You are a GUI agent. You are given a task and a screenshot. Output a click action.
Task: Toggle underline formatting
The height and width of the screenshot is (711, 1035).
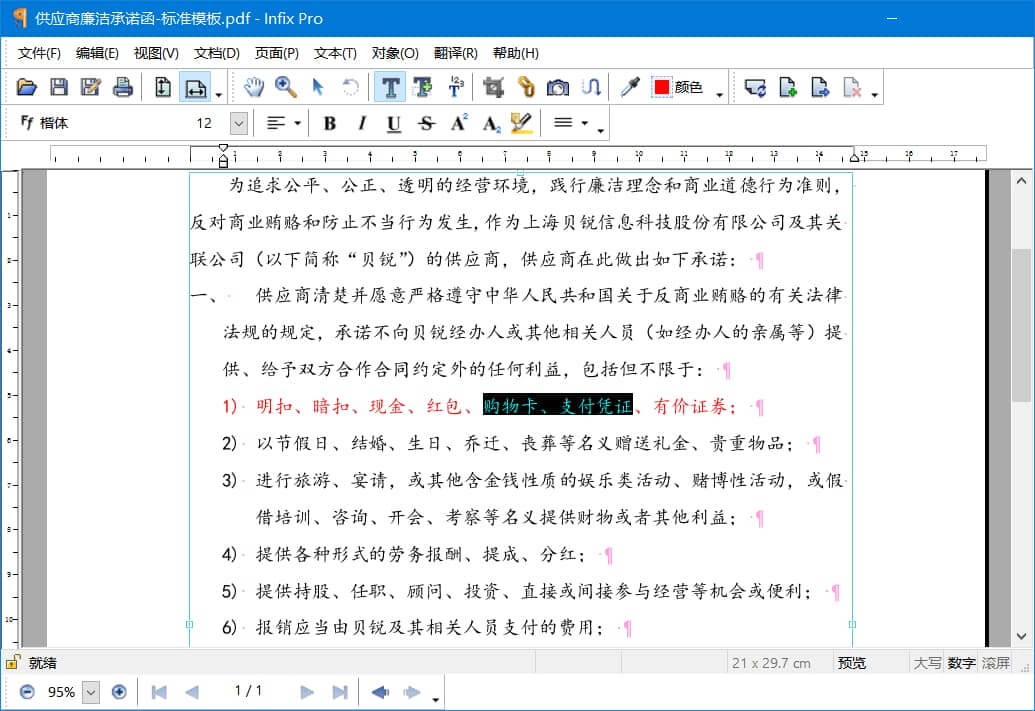pyautogui.click(x=393, y=123)
